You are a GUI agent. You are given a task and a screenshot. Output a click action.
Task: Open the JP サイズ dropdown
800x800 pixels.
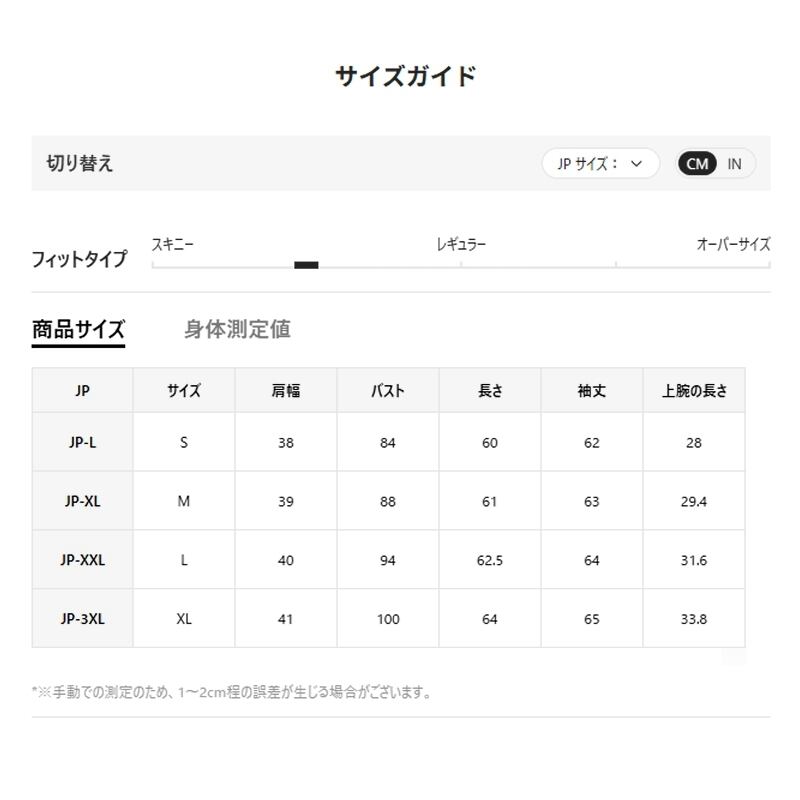point(601,164)
